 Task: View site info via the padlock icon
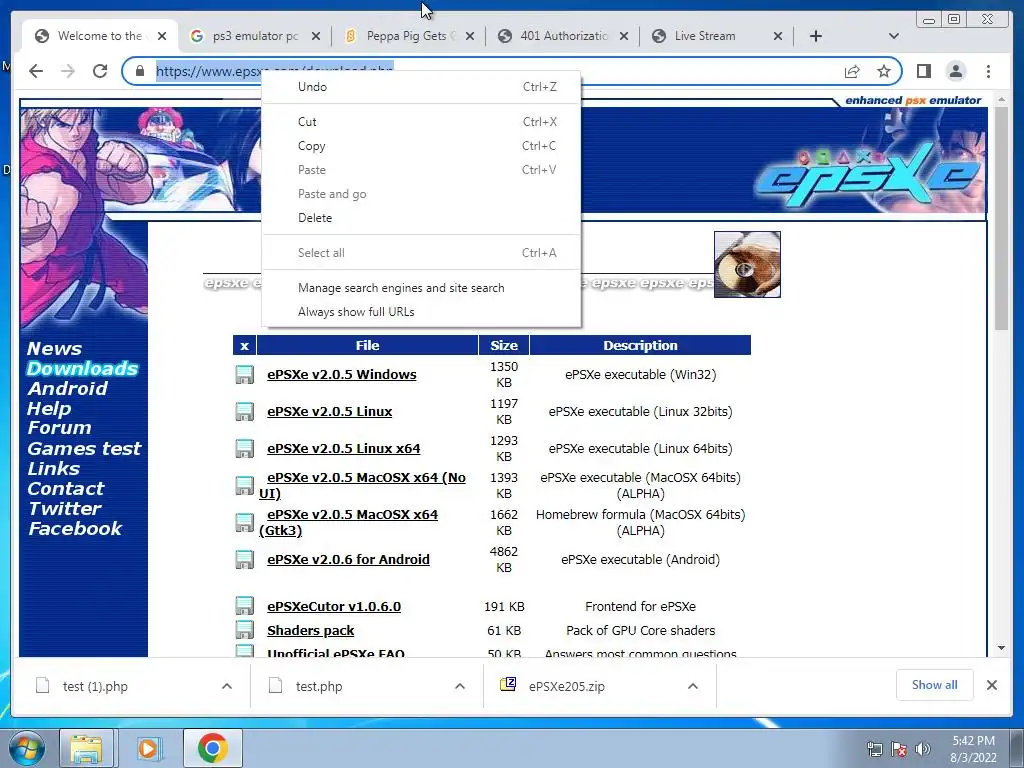pyautogui.click(x=139, y=71)
